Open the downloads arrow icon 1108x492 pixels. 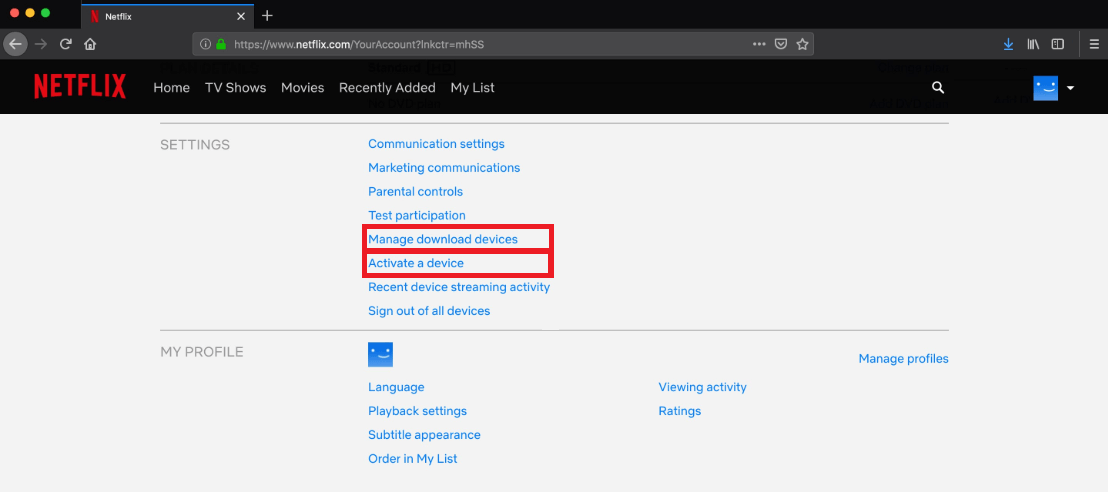point(1008,44)
